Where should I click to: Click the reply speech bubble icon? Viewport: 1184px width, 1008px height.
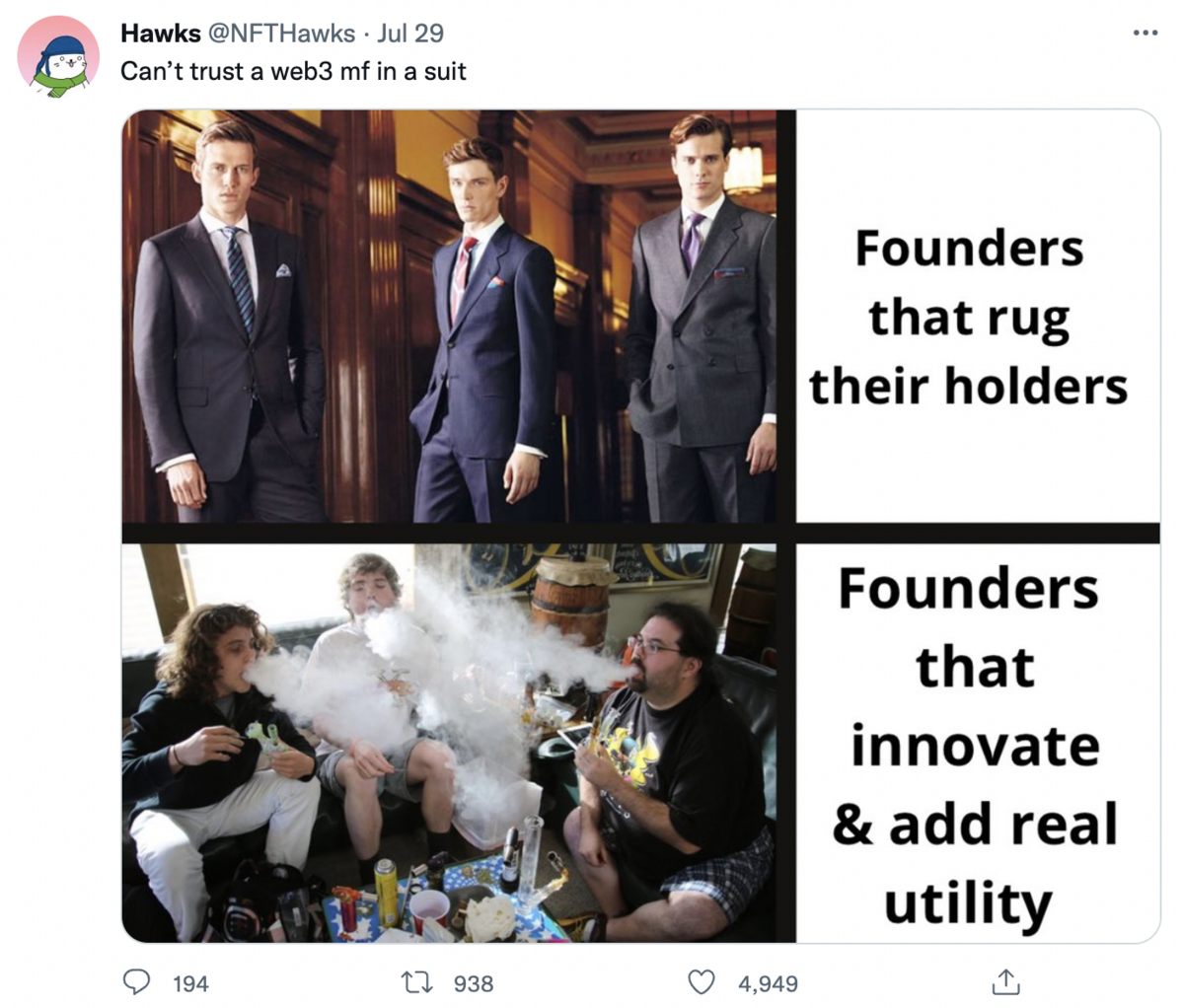pos(136,982)
